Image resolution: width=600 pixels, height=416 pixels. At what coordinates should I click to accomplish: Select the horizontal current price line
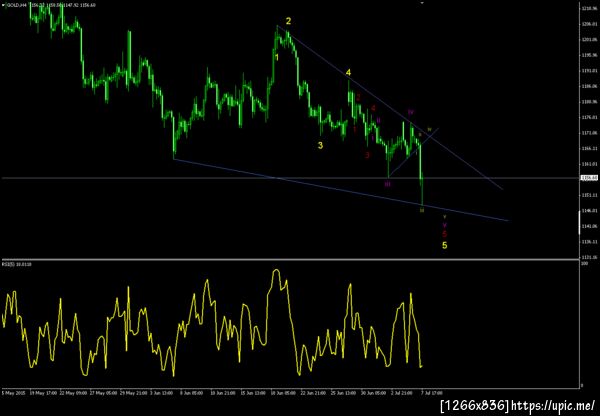click(290, 178)
